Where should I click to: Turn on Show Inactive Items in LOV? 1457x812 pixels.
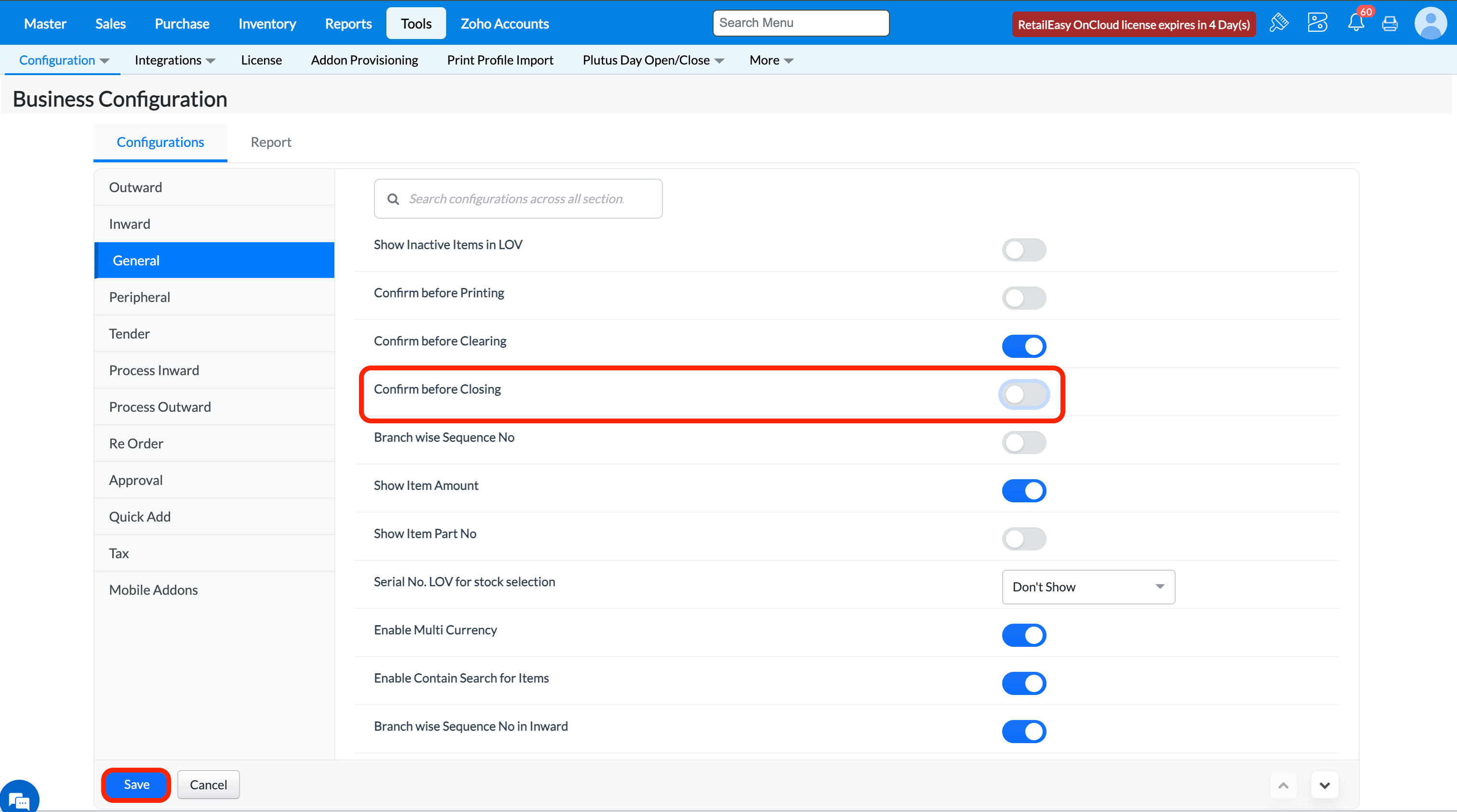(1024, 250)
